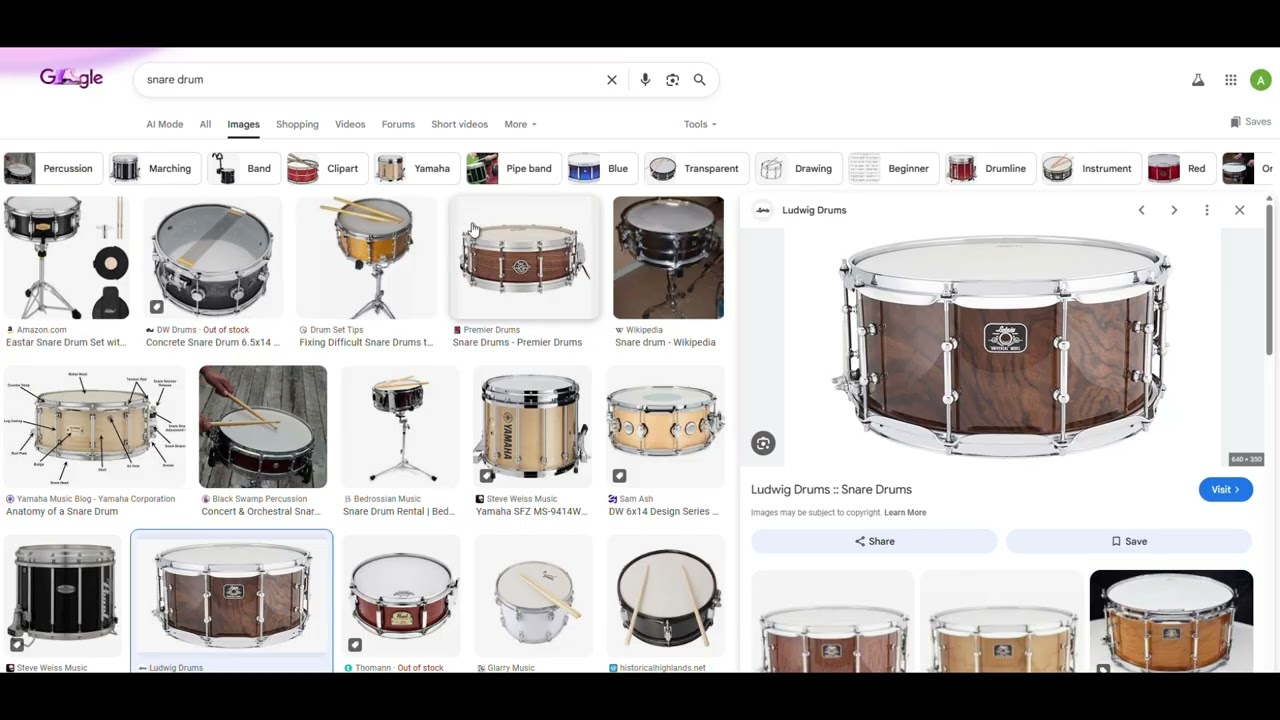The image size is (1280, 720).
Task: Select the Blue filter chip
Action: tap(601, 168)
